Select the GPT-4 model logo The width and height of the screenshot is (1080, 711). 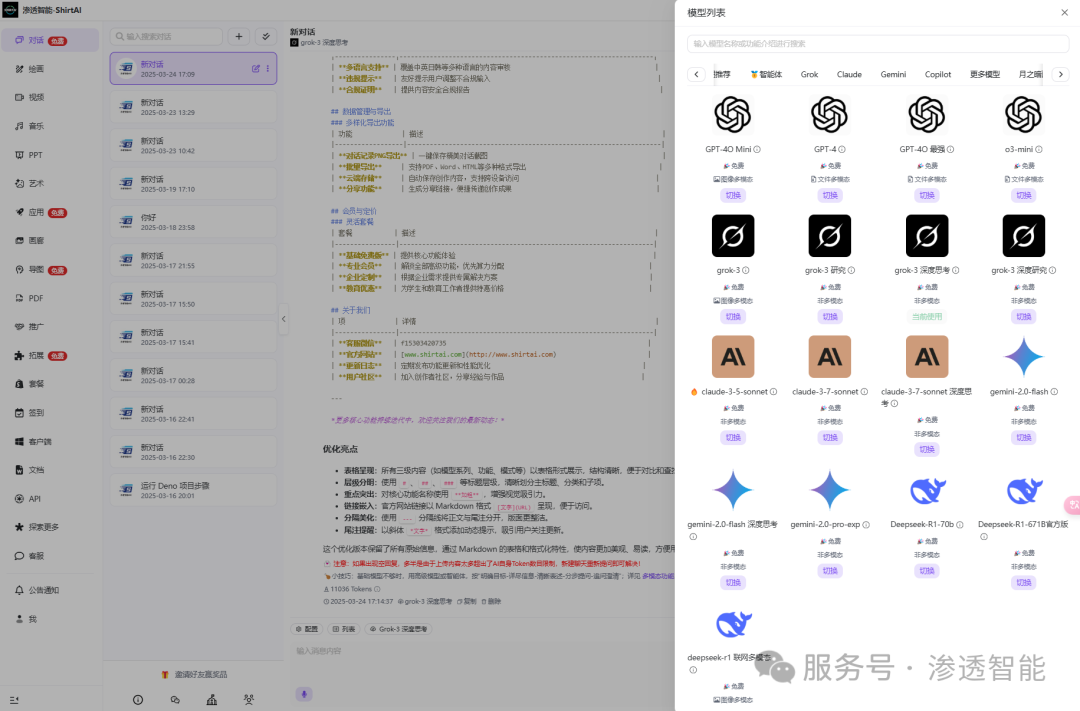click(829, 114)
